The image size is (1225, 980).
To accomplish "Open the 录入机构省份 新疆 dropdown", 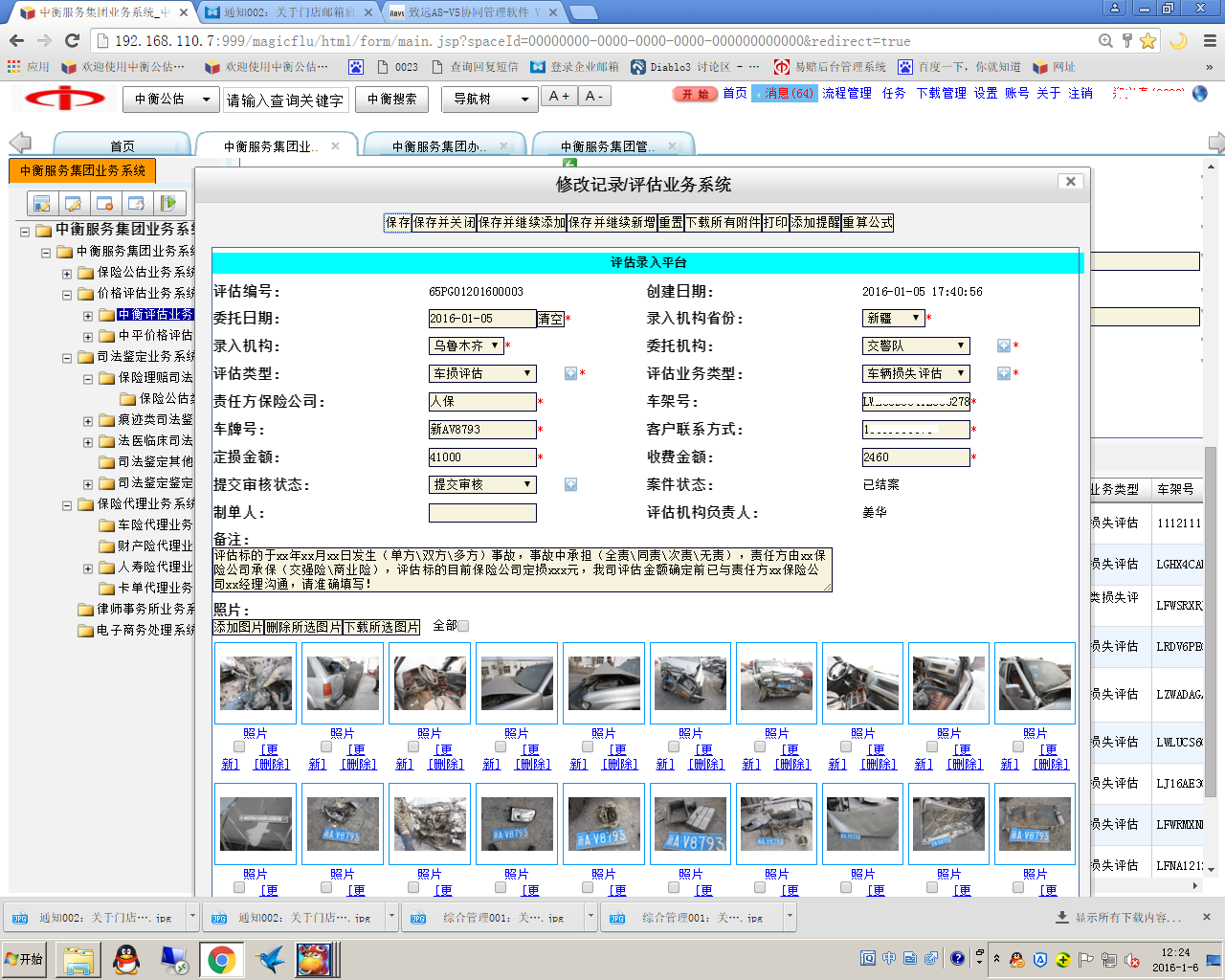I will tap(894, 318).
